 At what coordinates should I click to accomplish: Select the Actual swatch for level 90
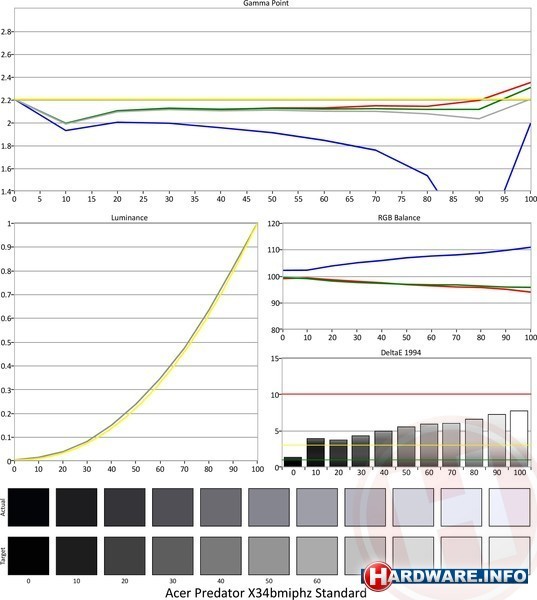pos(461,507)
